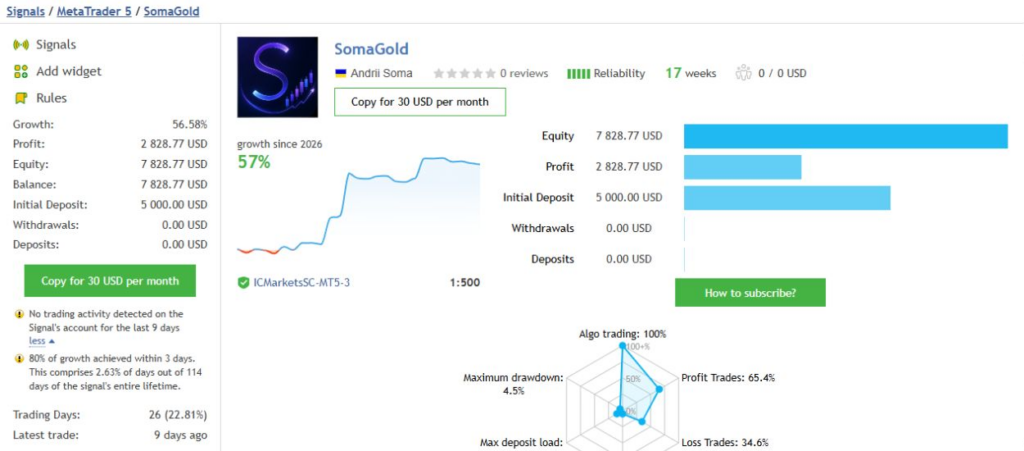Click Latest trade 9 days ago value
This screenshot has width=1024, height=451.
[181, 435]
